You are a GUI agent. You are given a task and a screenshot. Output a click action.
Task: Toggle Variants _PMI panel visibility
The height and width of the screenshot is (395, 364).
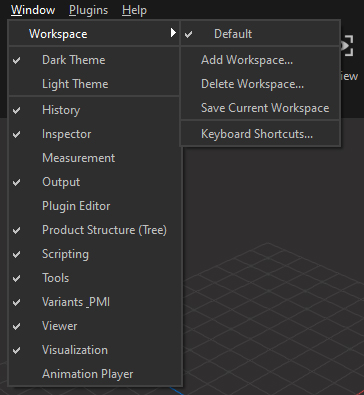point(95,302)
